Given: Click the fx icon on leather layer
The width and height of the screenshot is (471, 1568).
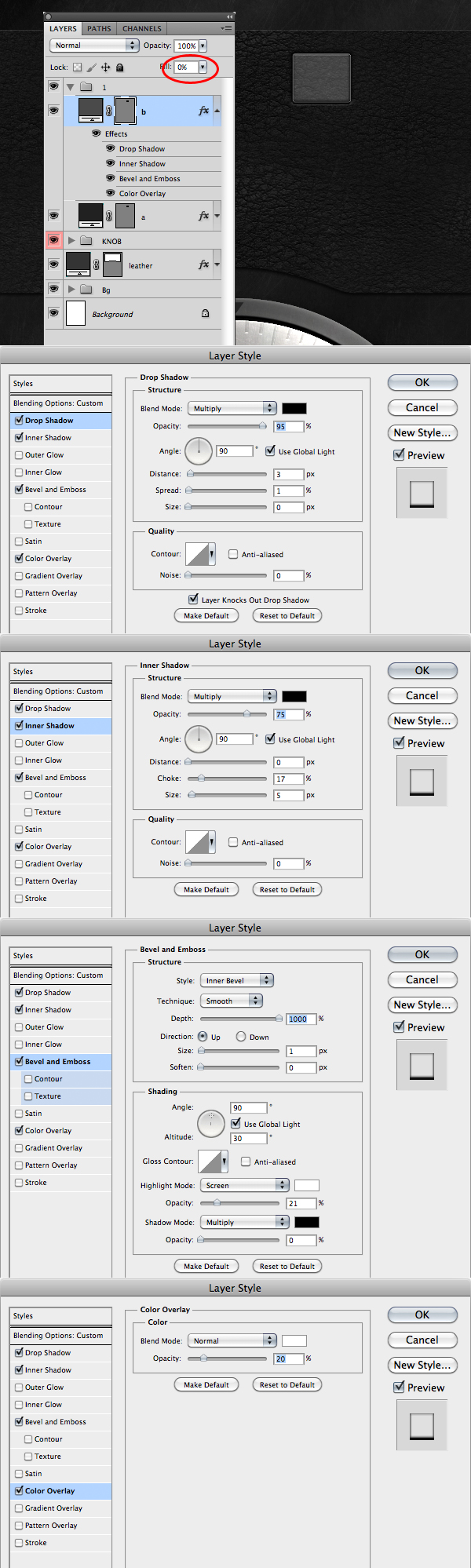Looking at the screenshot, I should [x=203, y=264].
